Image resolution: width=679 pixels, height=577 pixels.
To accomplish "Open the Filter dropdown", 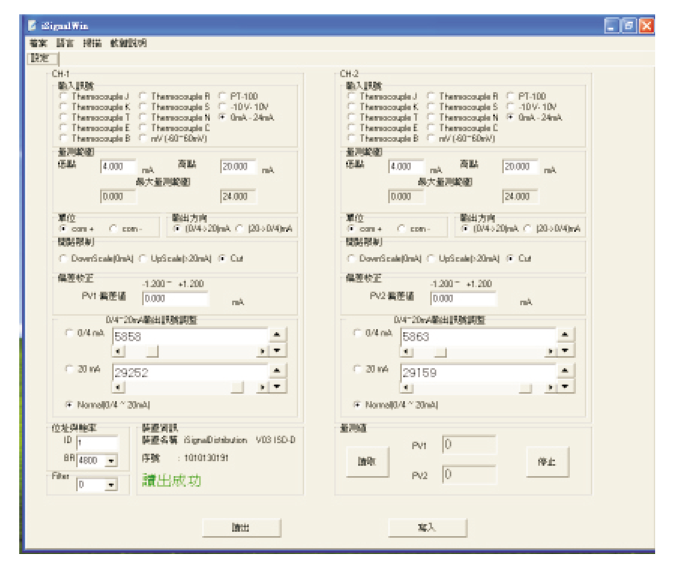I will click(x=111, y=485).
